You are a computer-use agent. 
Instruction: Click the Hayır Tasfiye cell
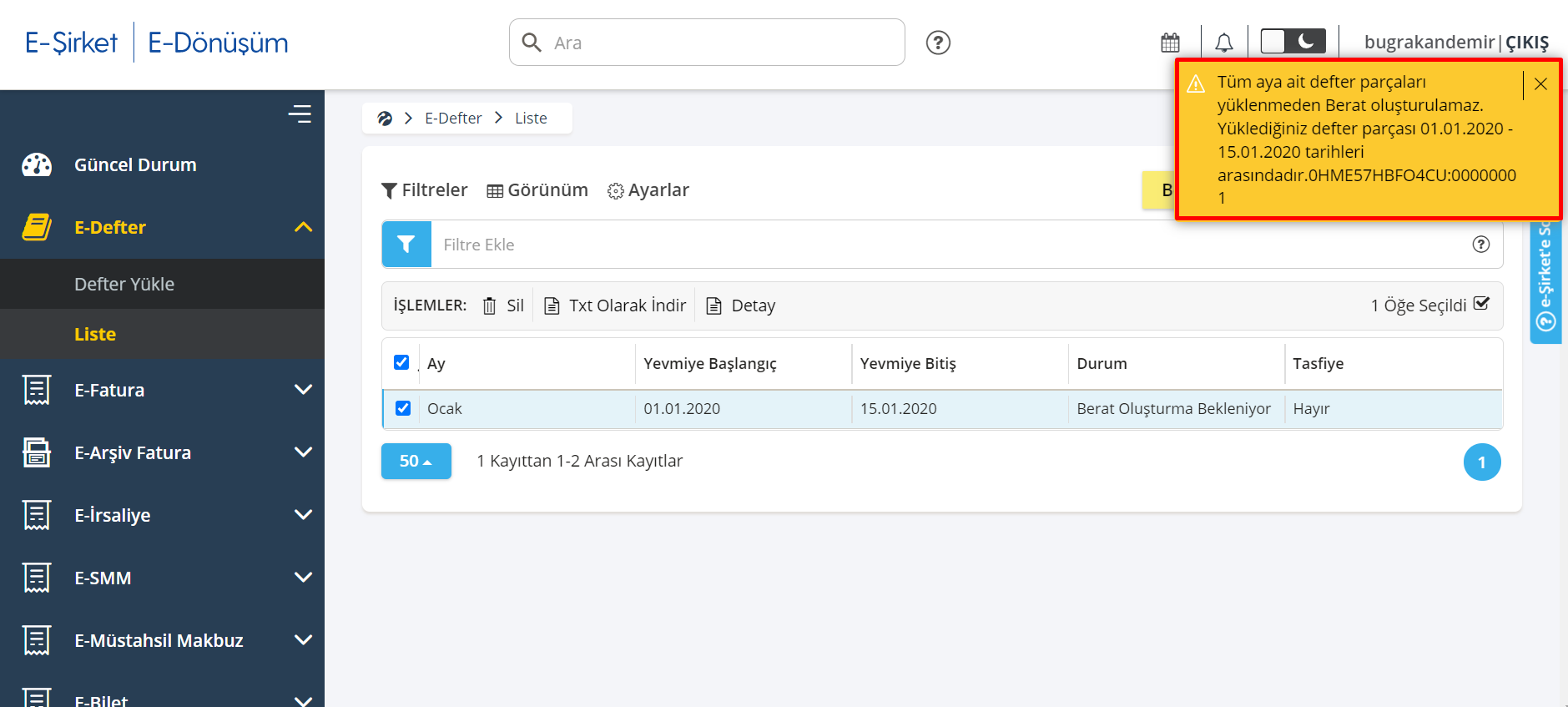(1312, 409)
